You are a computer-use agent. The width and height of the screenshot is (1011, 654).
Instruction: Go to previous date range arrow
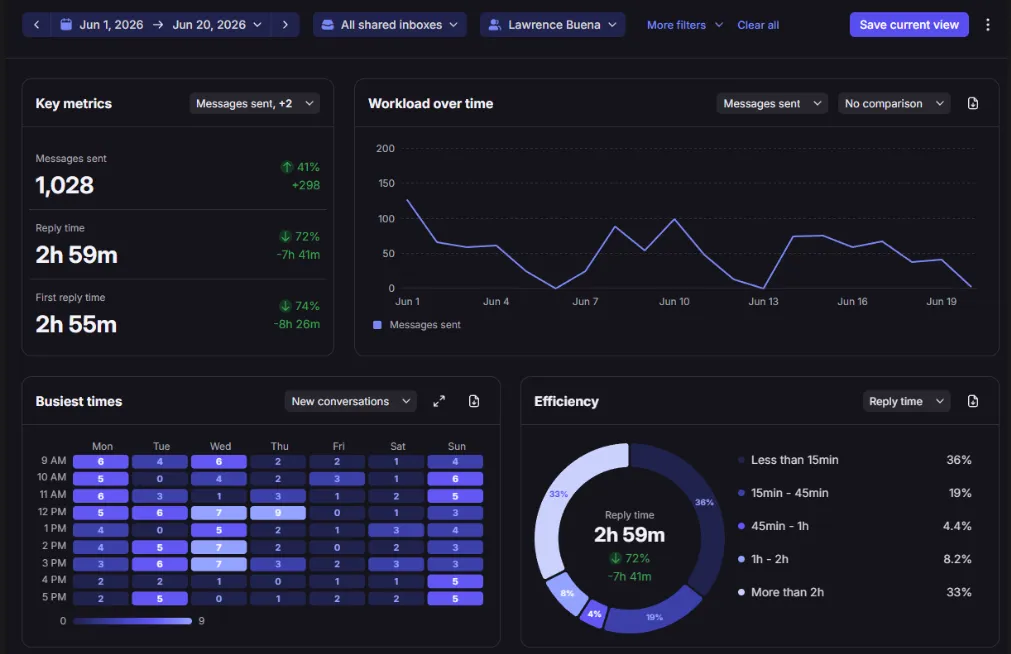tap(37, 25)
